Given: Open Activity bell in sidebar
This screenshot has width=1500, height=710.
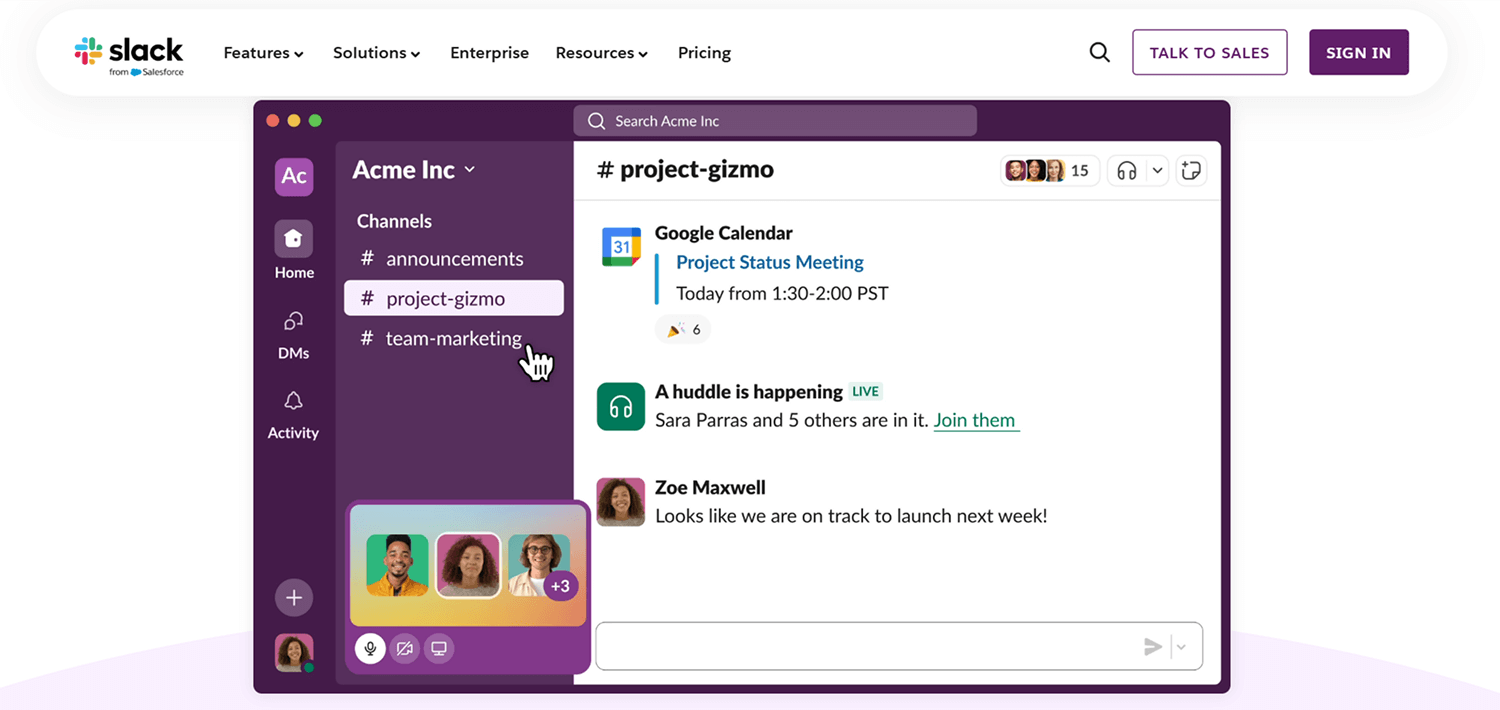Looking at the screenshot, I should 293,415.
